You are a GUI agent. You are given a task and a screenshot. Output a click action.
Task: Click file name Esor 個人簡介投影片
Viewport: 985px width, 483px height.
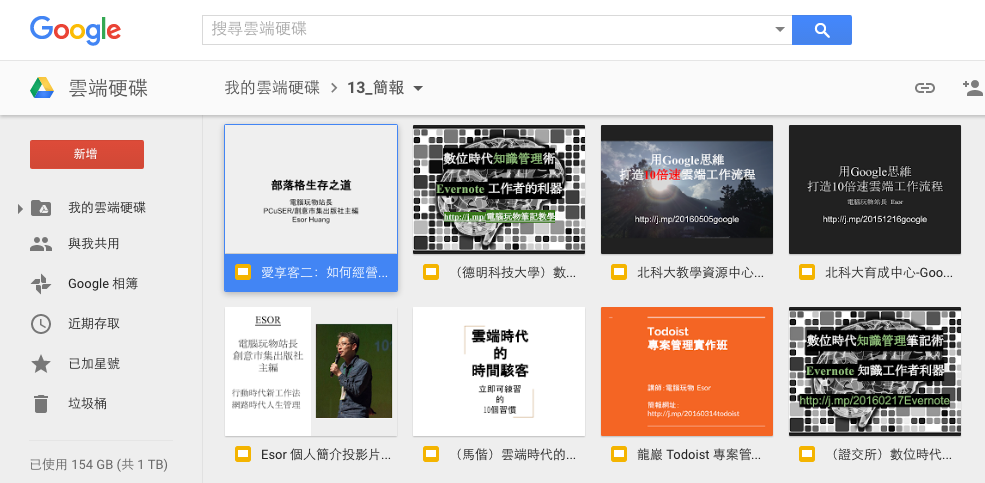pos(325,454)
